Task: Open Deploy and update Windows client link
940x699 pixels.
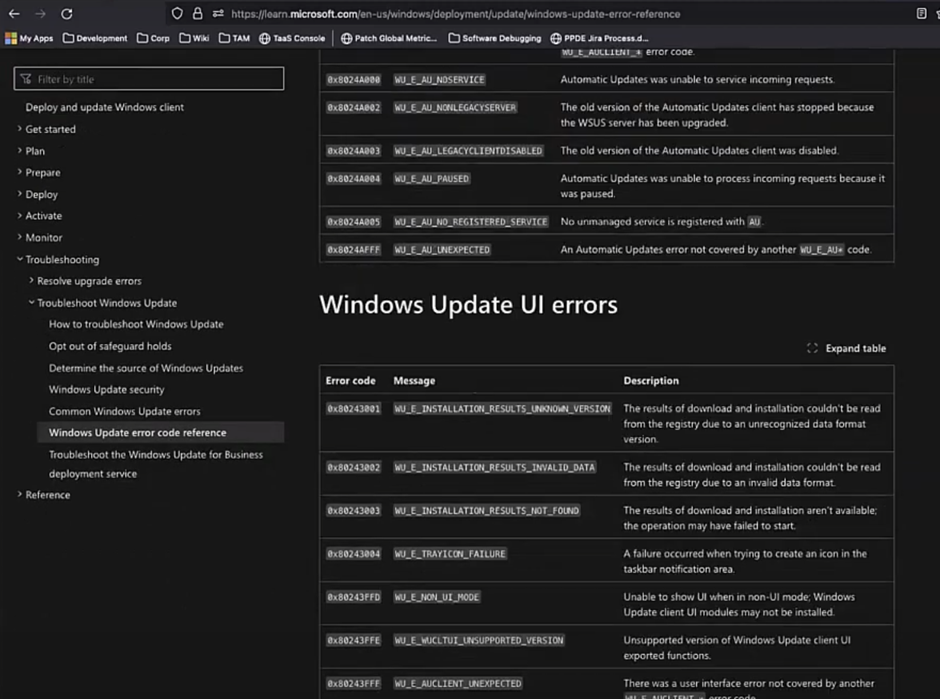Action: click(x=105, y=107)
